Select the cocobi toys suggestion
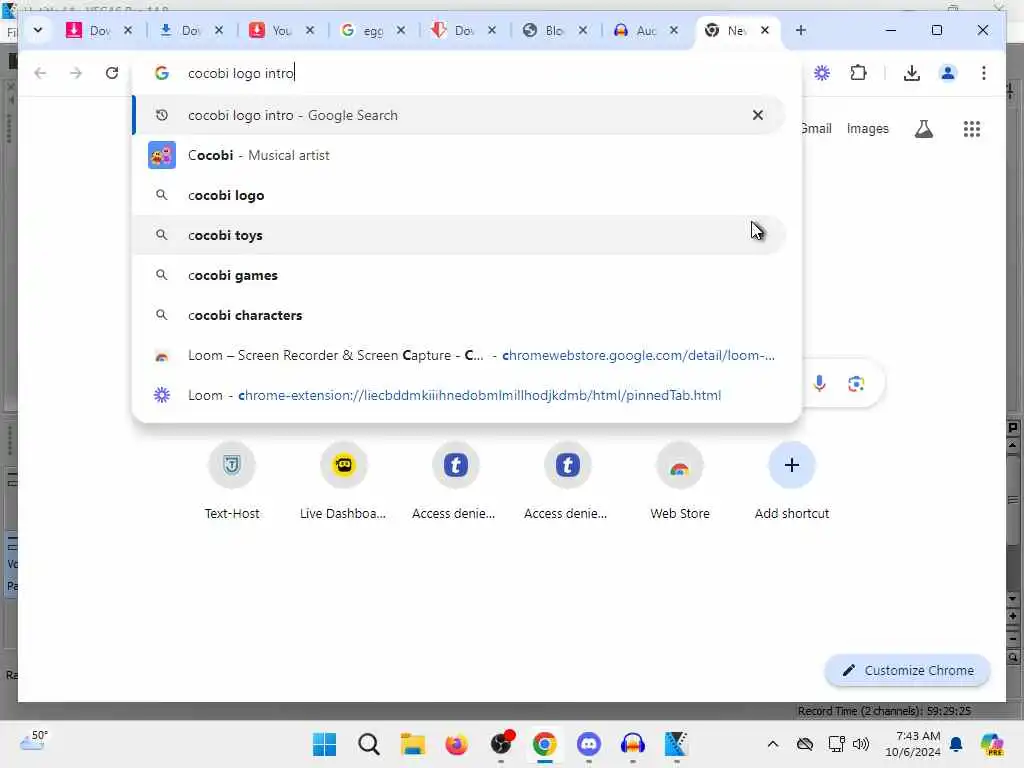The width and height of the screenshot is (1024, 768). [x=458, y=235]
